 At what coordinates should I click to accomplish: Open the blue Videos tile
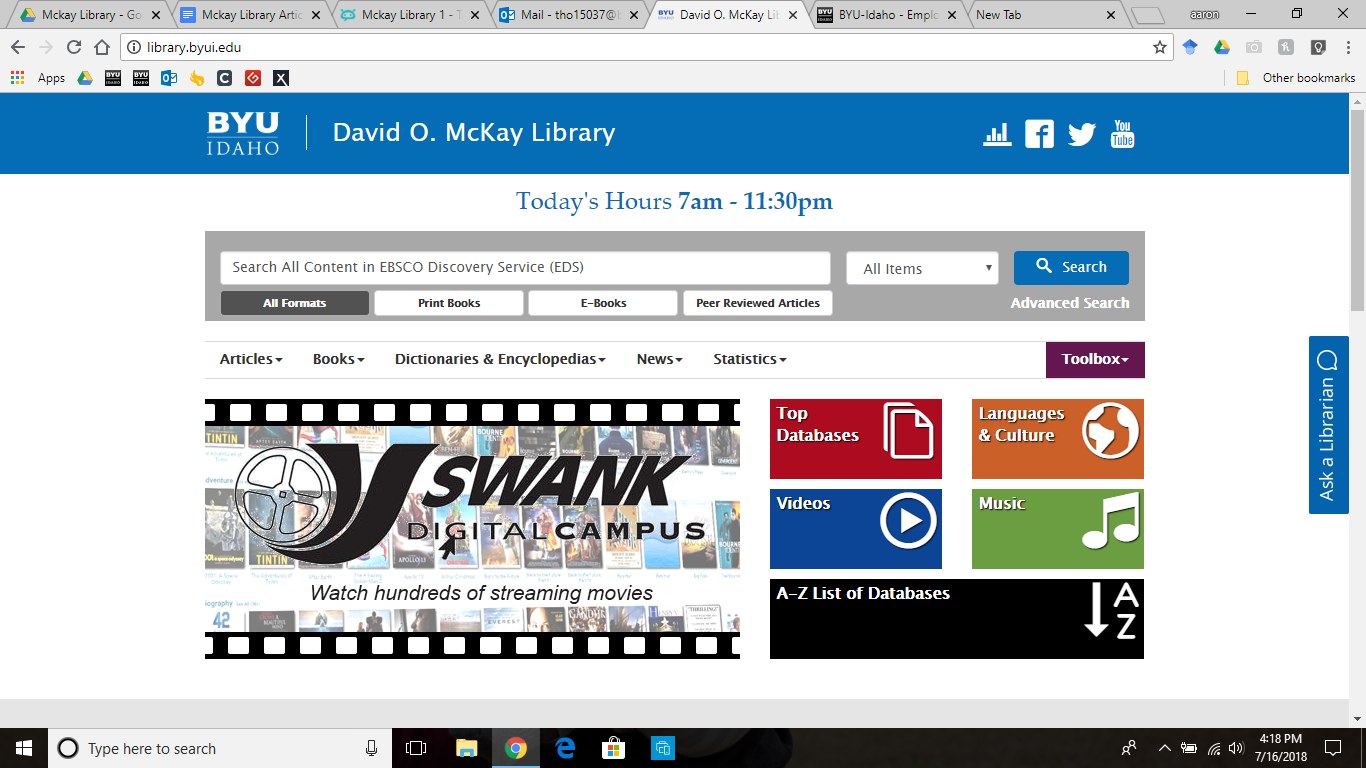click(856, 529)
